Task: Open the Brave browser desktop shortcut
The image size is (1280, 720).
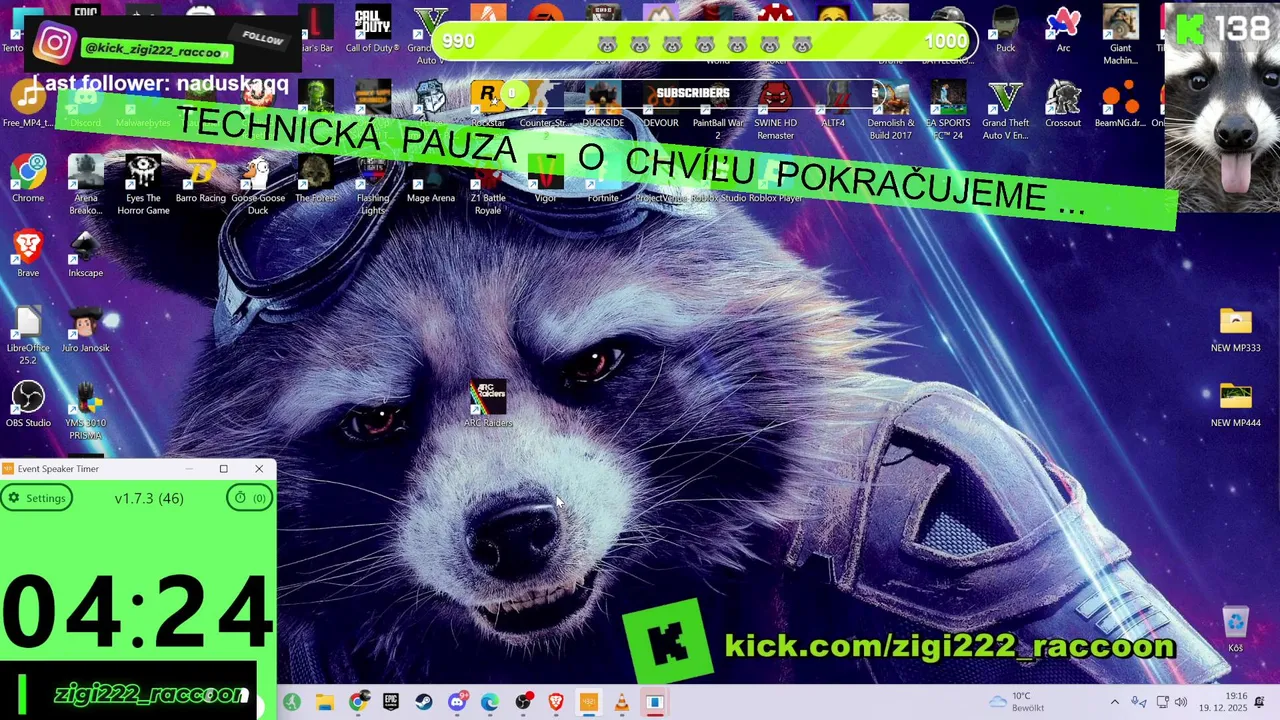Action: click(28, 253)
